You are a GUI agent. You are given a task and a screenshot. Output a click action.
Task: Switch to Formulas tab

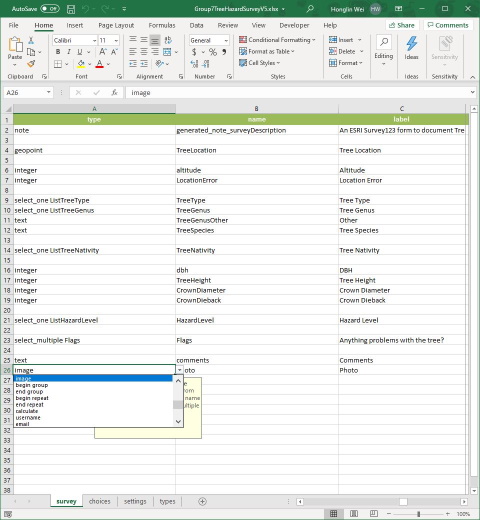coord(162,25)
